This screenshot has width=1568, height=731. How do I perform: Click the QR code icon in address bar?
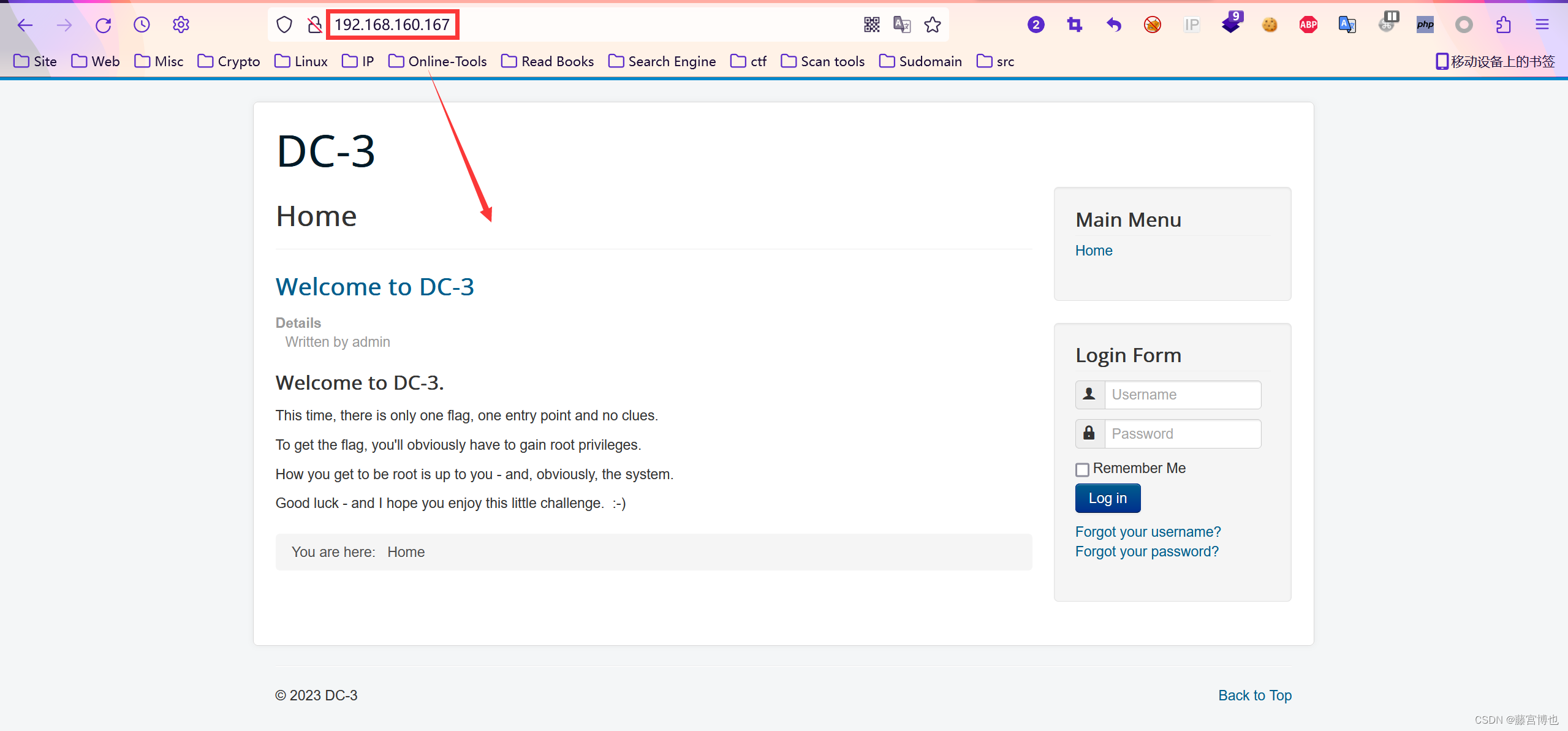click(871, 25)
